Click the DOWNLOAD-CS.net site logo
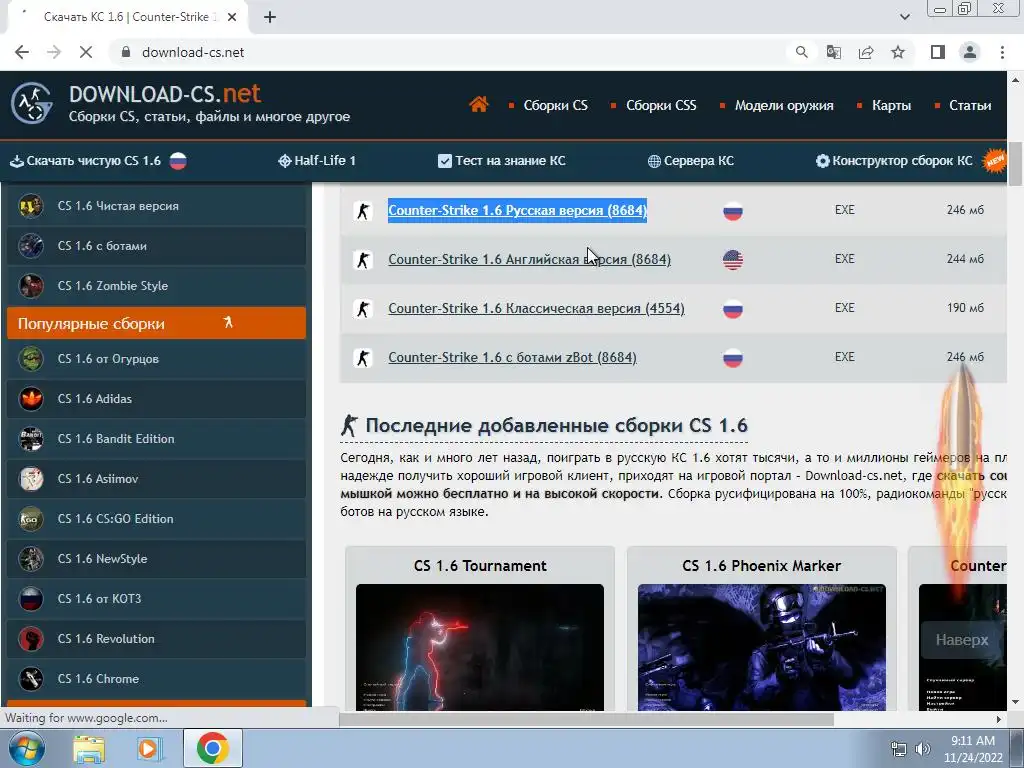This screenshot has height=768, width=1024. pos(31,103)
